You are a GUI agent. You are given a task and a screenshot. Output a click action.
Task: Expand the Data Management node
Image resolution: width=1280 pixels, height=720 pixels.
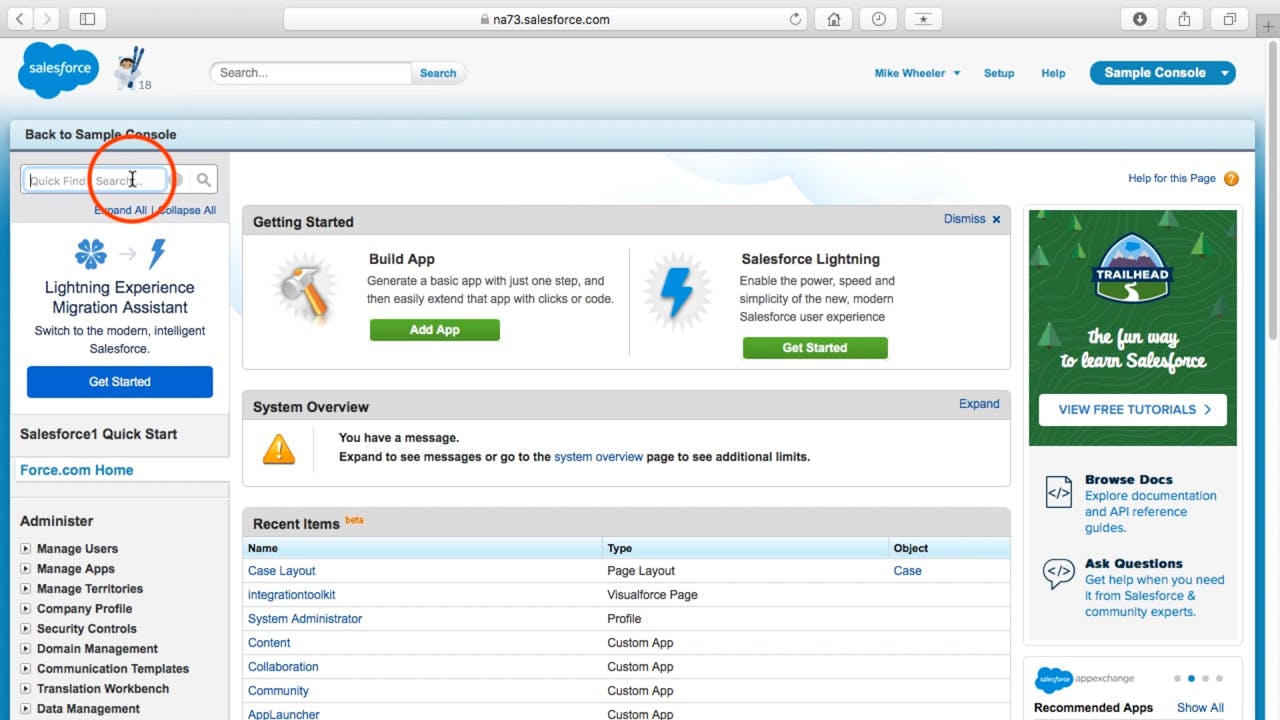[x=26, y=709]
